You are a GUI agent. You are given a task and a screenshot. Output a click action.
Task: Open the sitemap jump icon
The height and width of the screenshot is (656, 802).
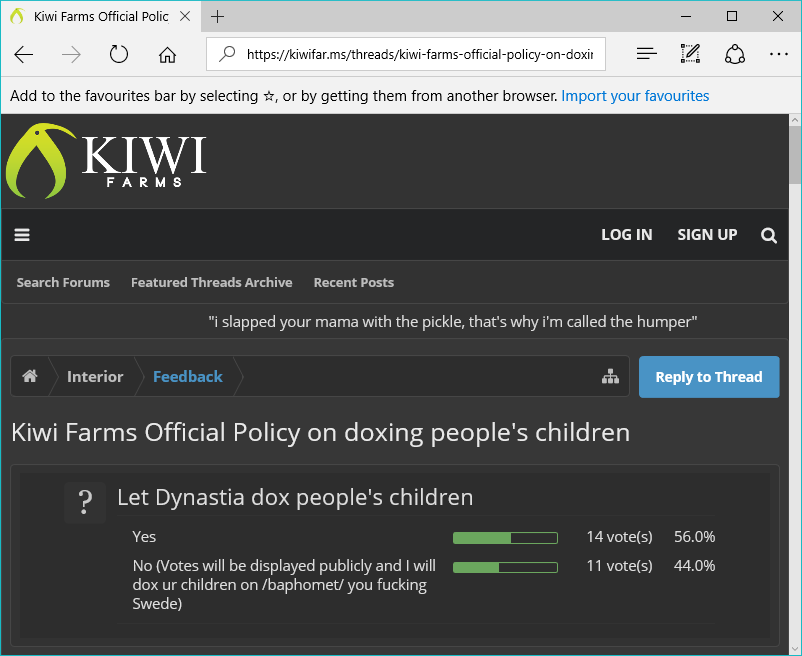pos(610,376)
